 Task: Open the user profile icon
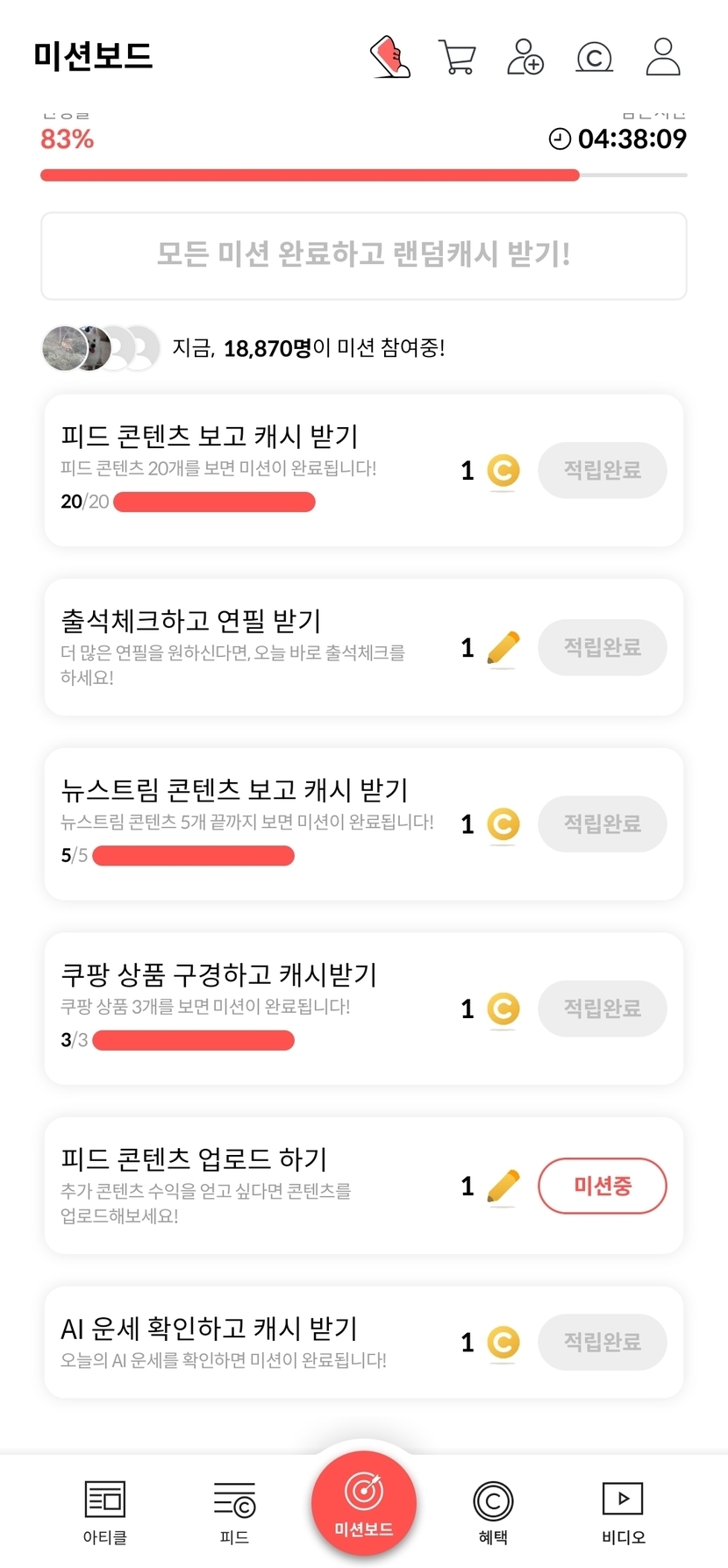tap(663, 57)
